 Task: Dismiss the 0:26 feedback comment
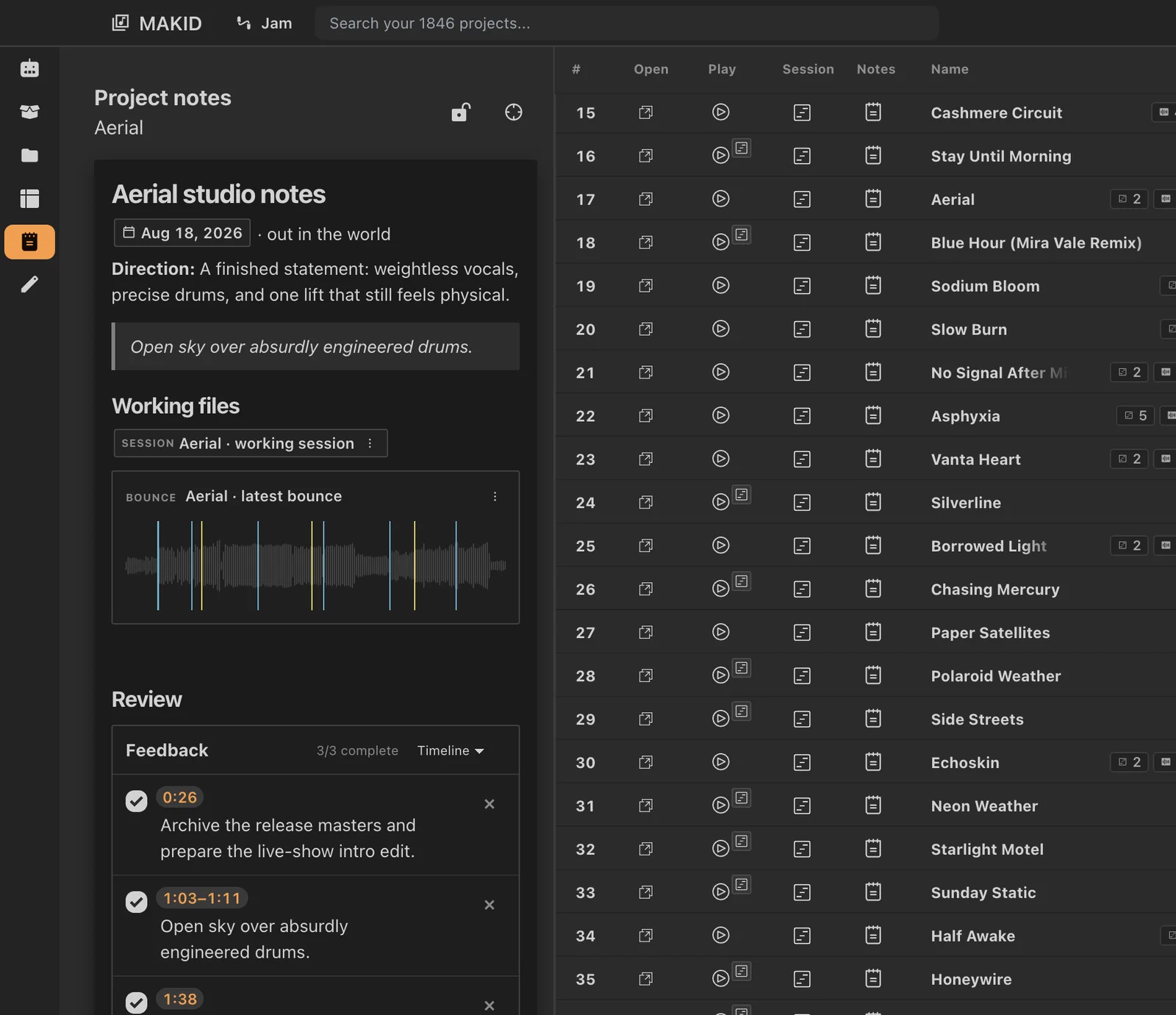[490, 804]
